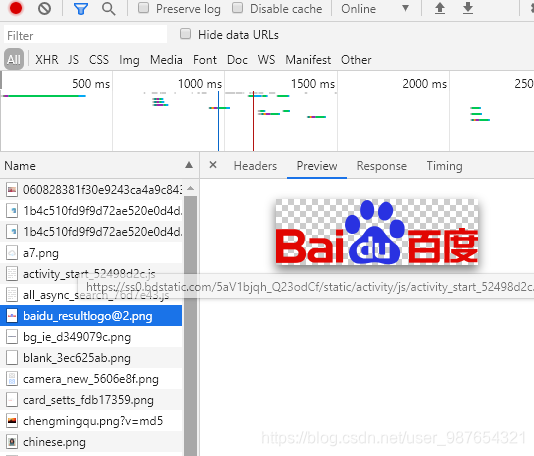Clear the network log
The height and width of the screenshot is (456, 534).
45,8
